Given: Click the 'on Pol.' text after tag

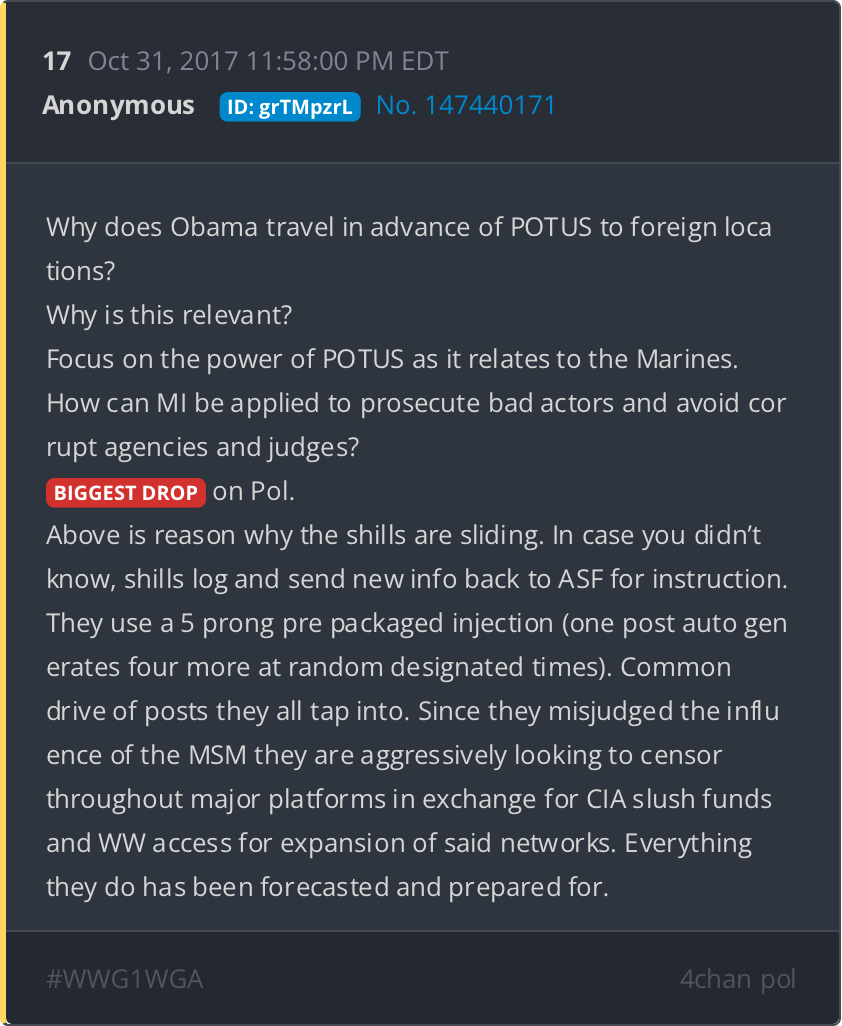Looking at the screenshot, I should click(253, 491).
